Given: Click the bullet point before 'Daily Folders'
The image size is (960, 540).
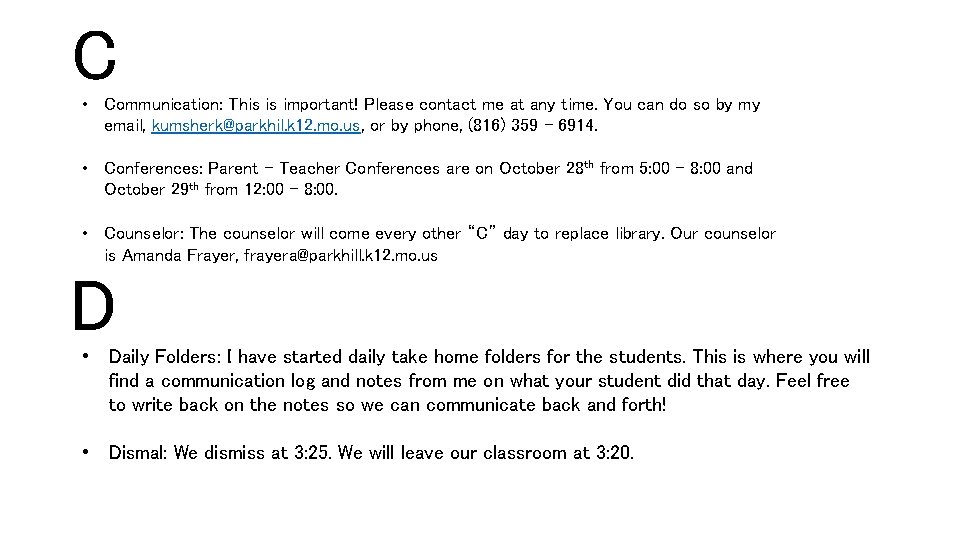Looking at the screenshot, I should click(88, 357).
